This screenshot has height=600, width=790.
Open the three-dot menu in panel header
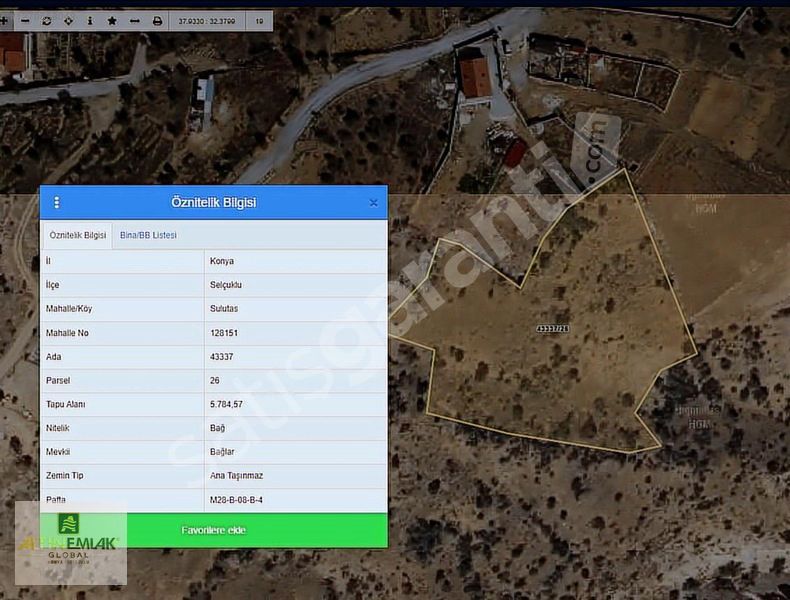click(x=56, y=202)
